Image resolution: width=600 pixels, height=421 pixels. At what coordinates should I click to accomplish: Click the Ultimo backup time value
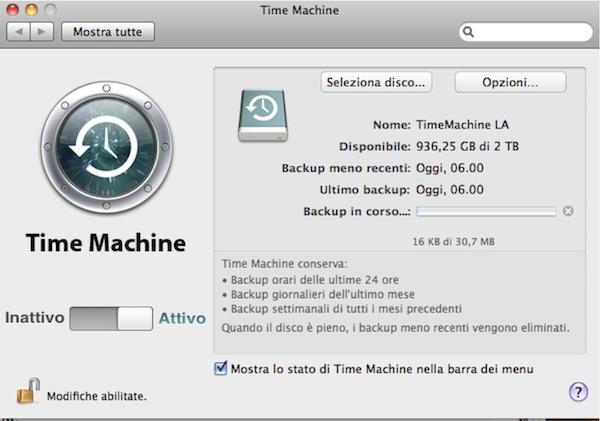click(x=450, y=190)
